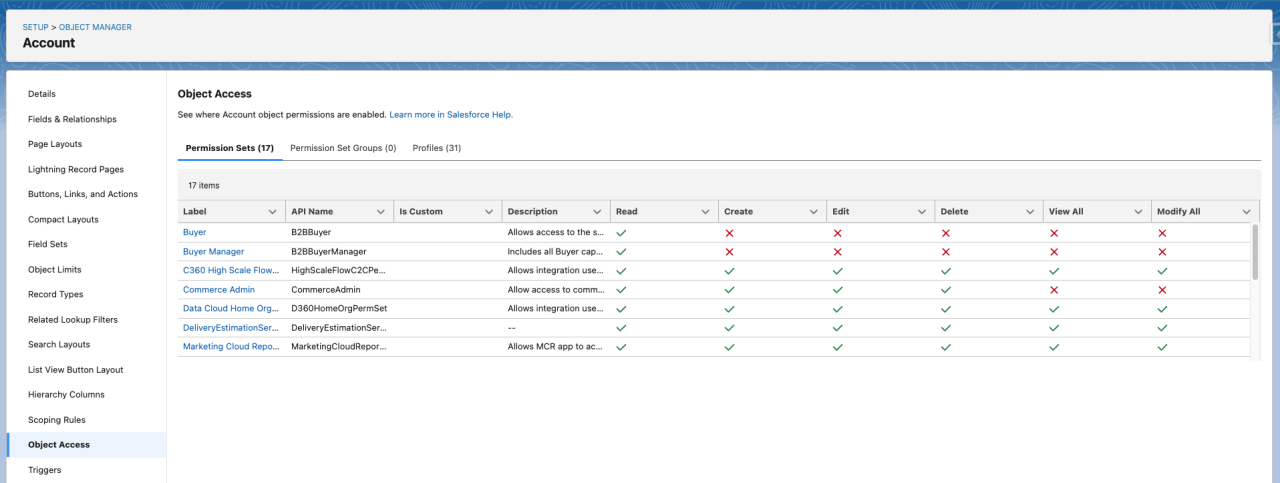The width and height of the screenshot is (1280, 483).
Task: Go to OBJECT MANAGER breadcrumb link
Action: 95,27
